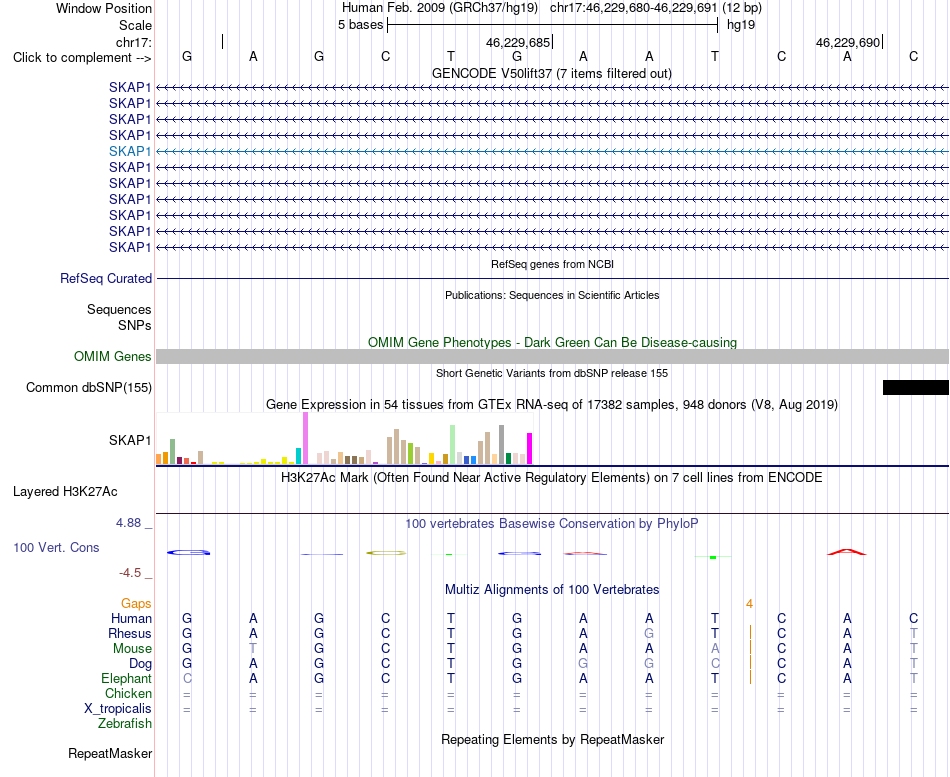This screenshot has width=950, height=777.
Task: Click the gray OMIM Genes bar
Action: [x=552, y=356]
